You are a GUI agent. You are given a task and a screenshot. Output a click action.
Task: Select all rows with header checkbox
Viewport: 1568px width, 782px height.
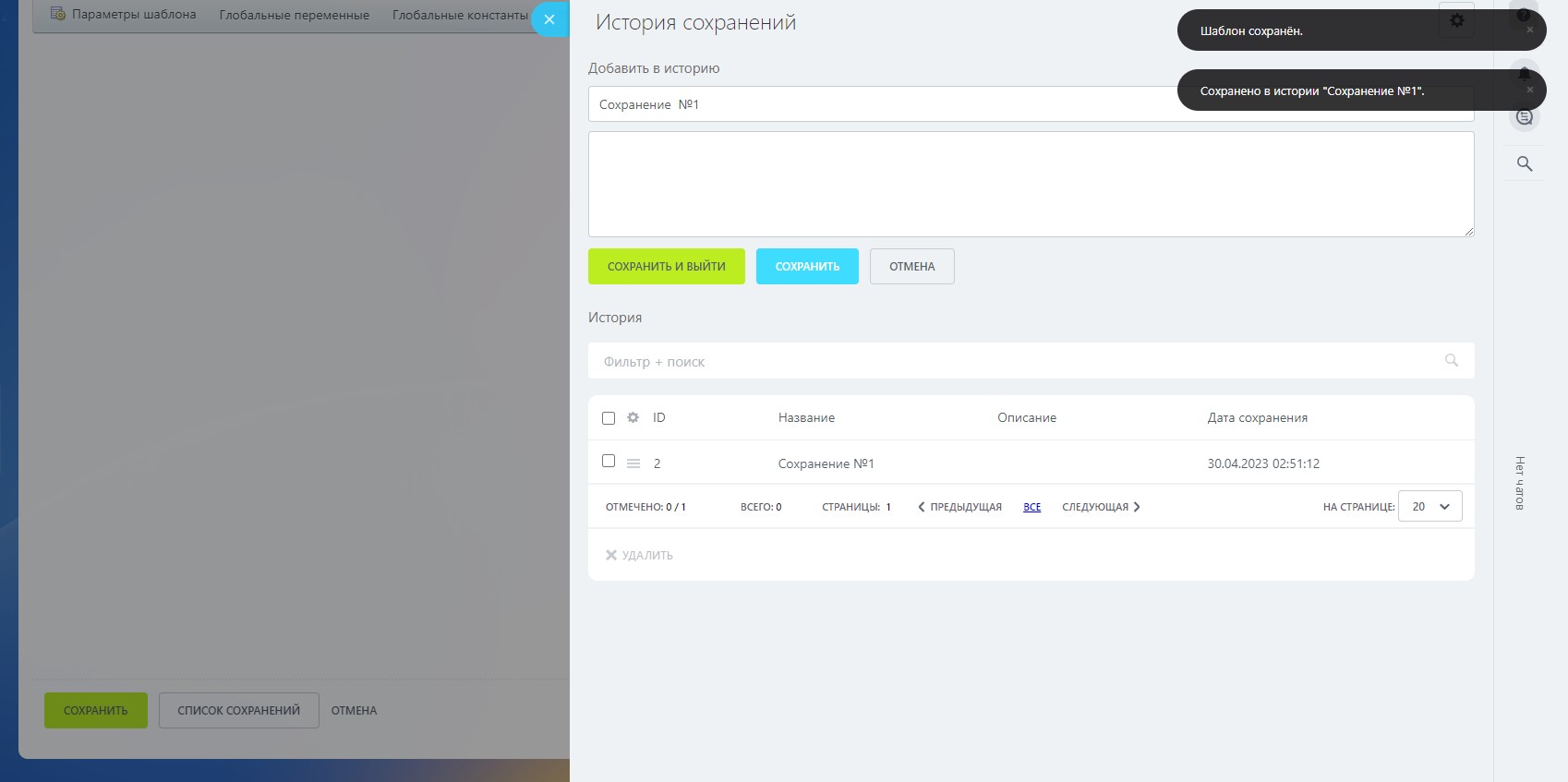(609, 418)
